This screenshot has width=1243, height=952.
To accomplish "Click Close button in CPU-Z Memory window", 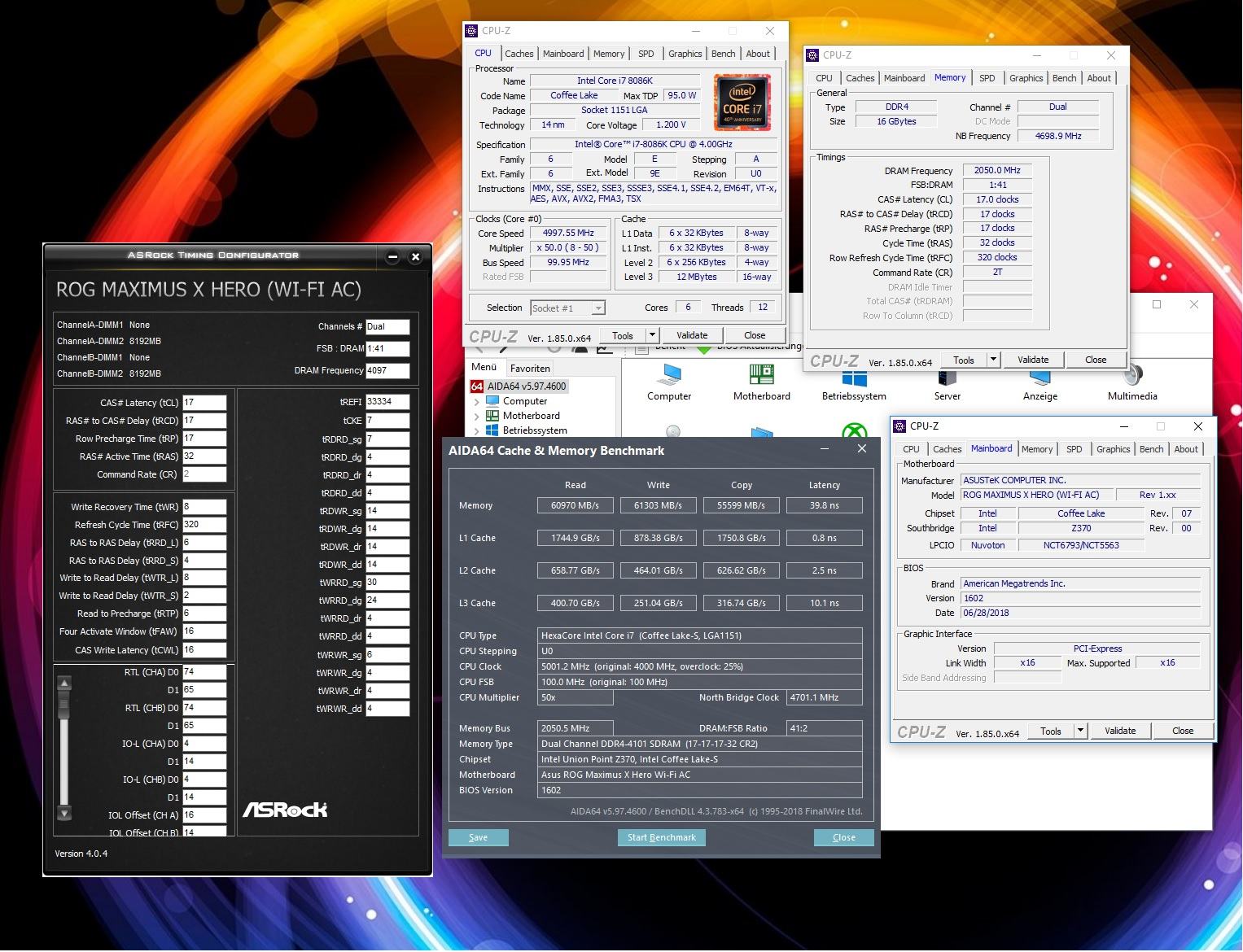I will pos(1096,360).
